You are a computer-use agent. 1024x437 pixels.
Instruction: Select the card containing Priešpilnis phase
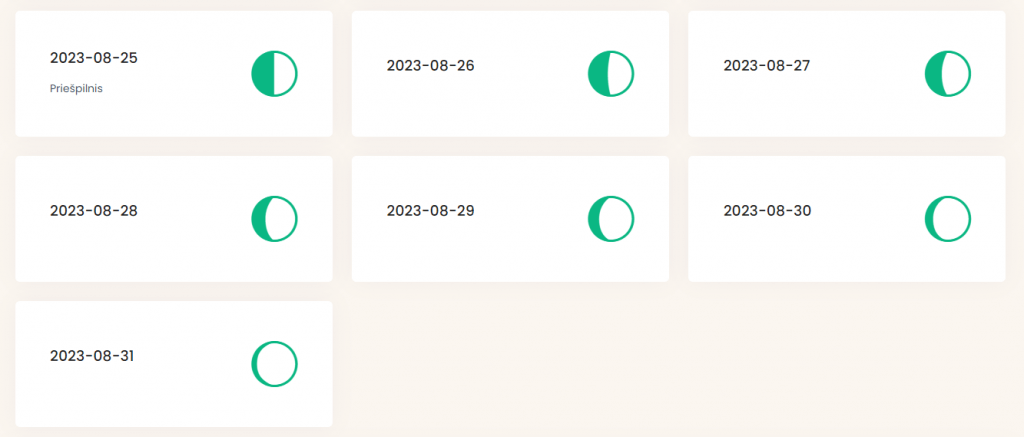[174, 73]
